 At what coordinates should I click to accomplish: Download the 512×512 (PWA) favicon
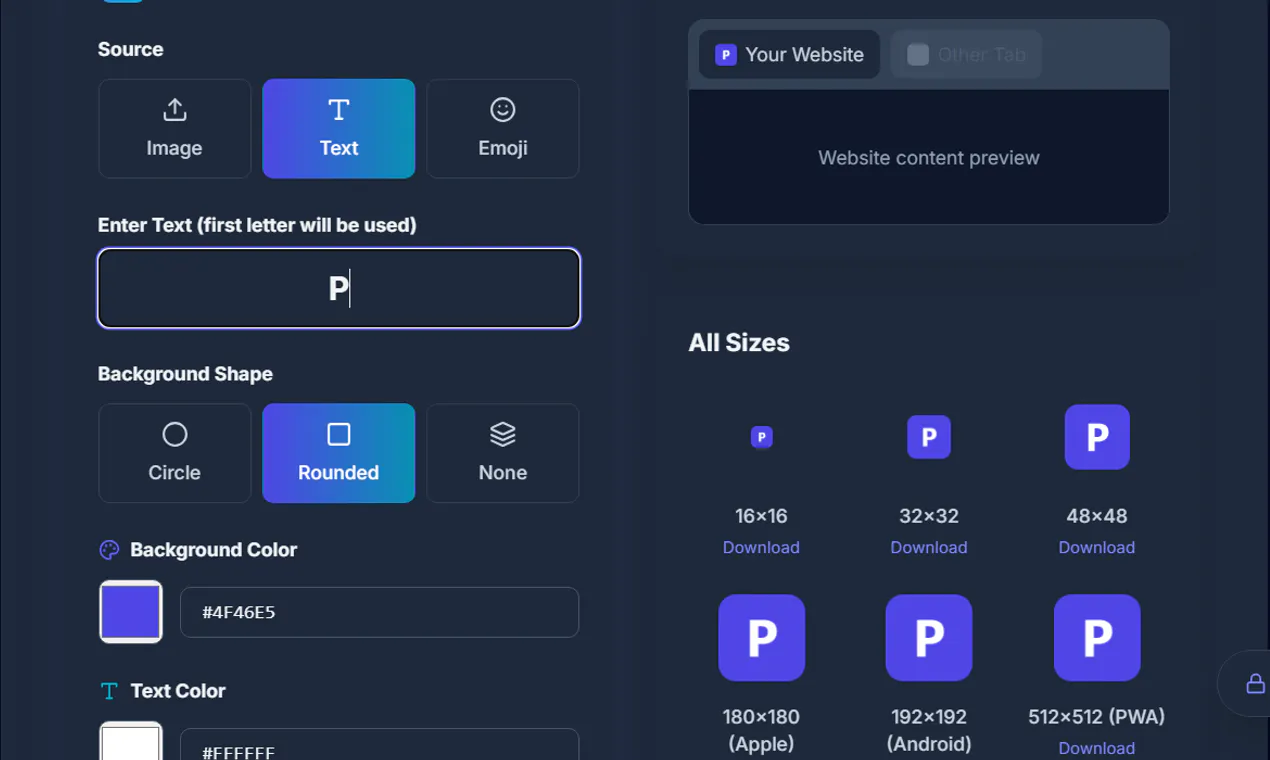coord(1097,748)
